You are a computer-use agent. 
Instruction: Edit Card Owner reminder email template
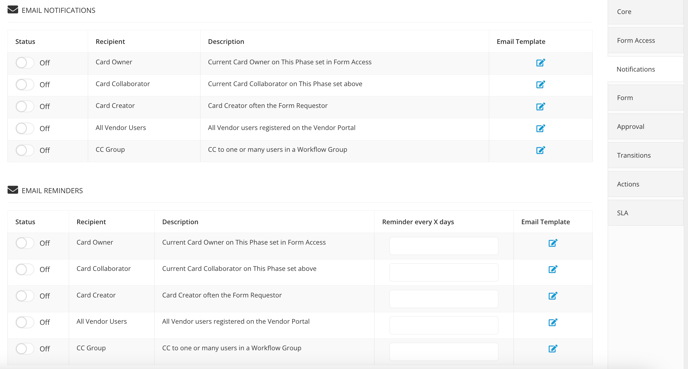point(552,243)
